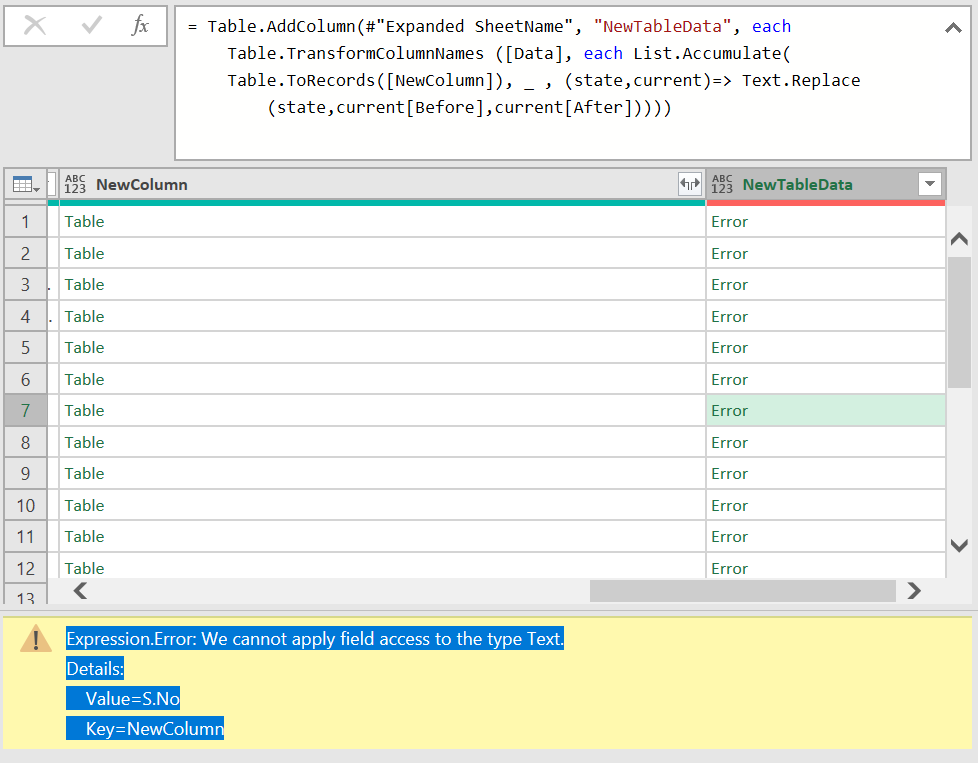
Task: Select row number 1 header
Action: click(x=26, y=221)
